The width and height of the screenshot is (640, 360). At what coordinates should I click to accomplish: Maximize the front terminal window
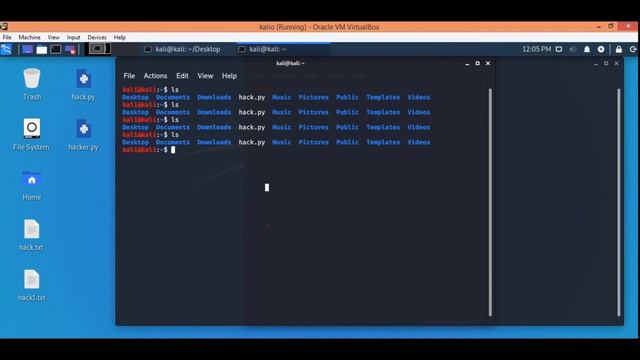[478, 63]
